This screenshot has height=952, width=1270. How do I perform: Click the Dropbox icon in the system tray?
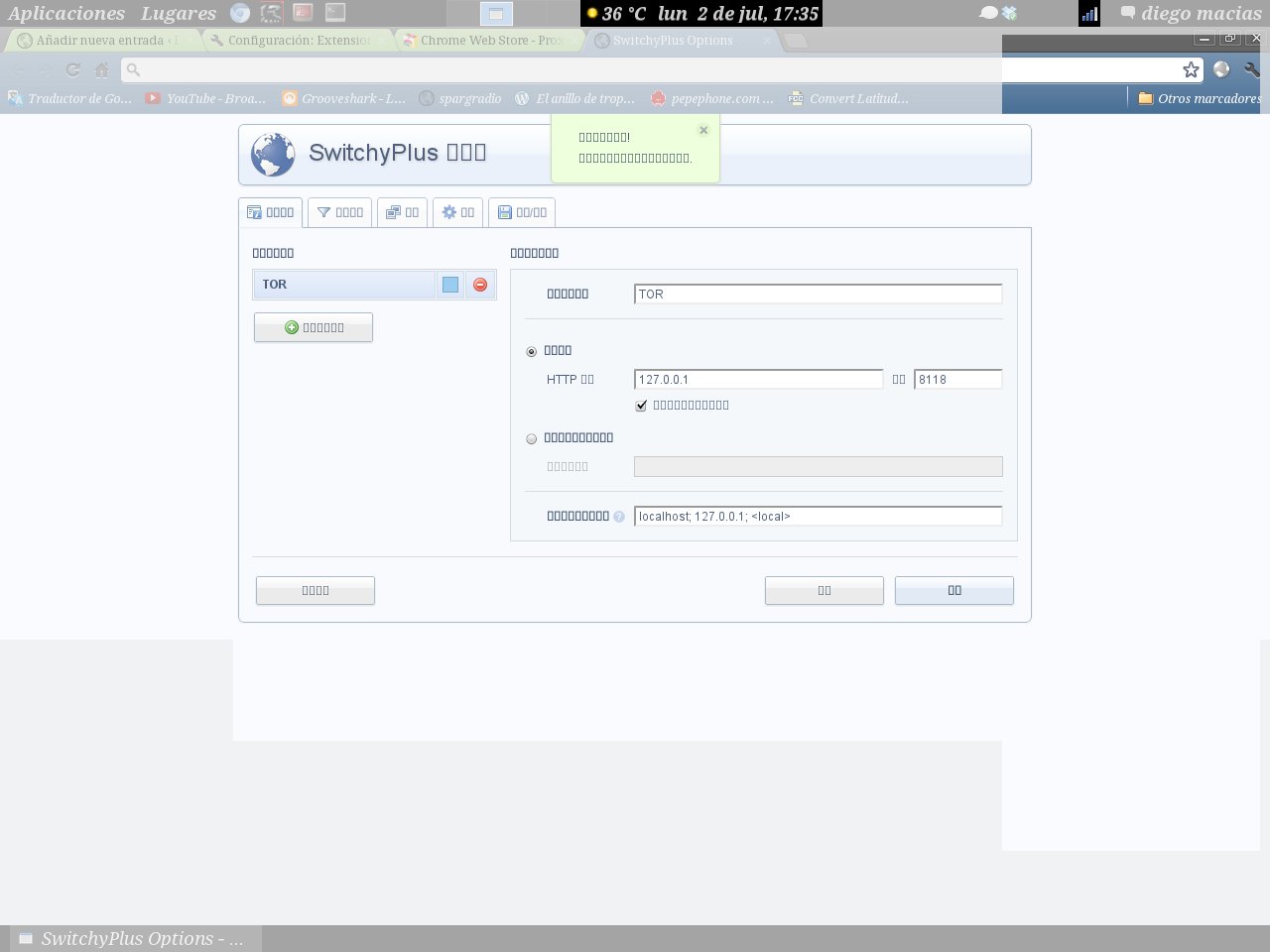pyautogui.click(x=1009, y=13)
